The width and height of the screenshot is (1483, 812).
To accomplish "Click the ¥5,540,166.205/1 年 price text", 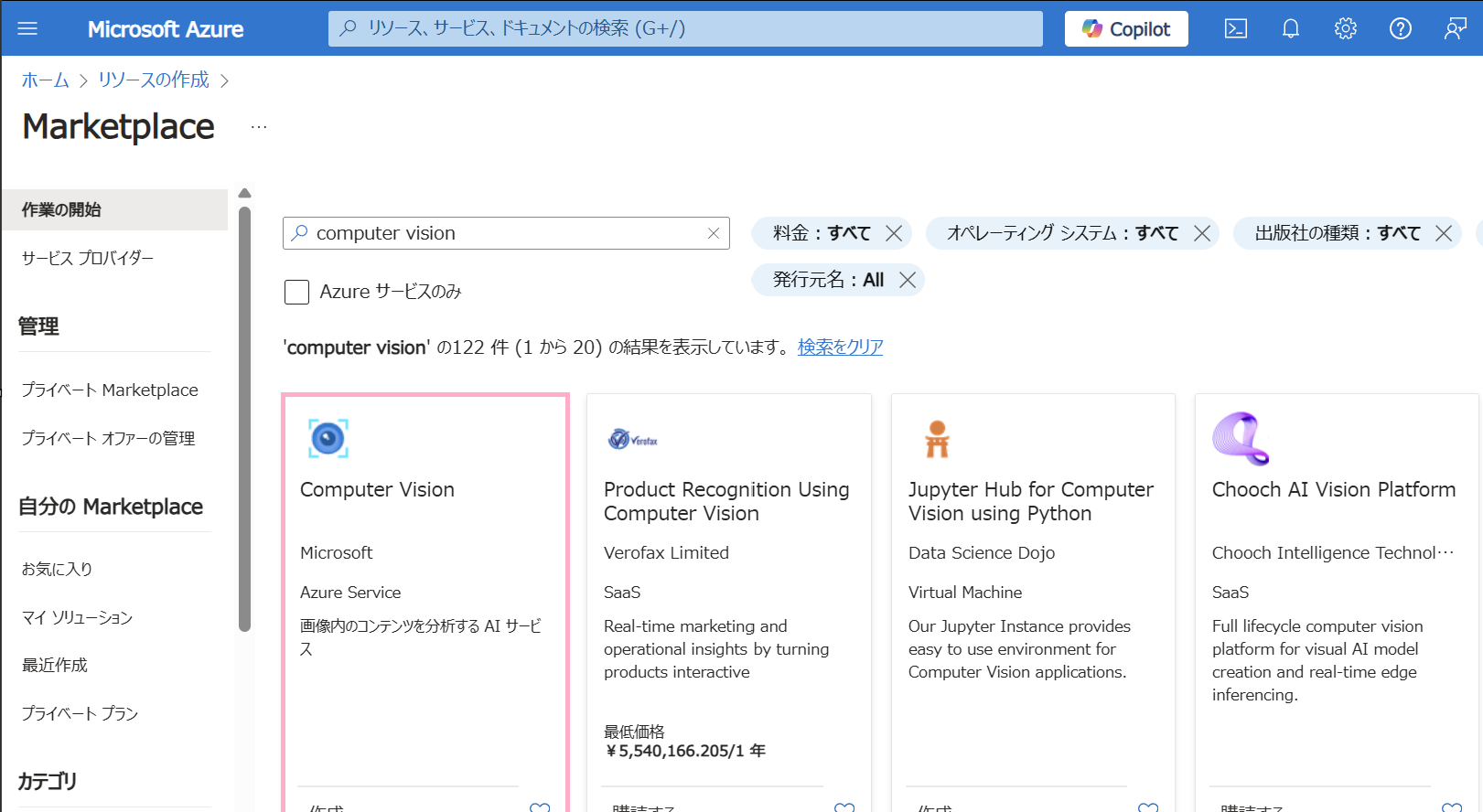I will (685, 752).
